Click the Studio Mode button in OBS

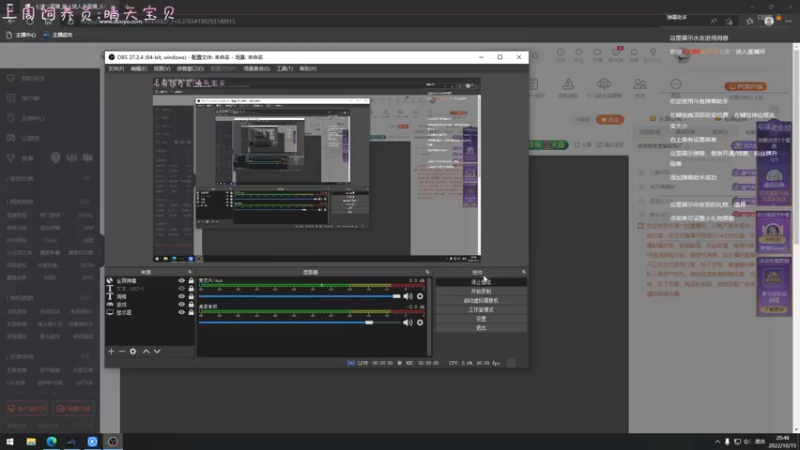(481, 310)
